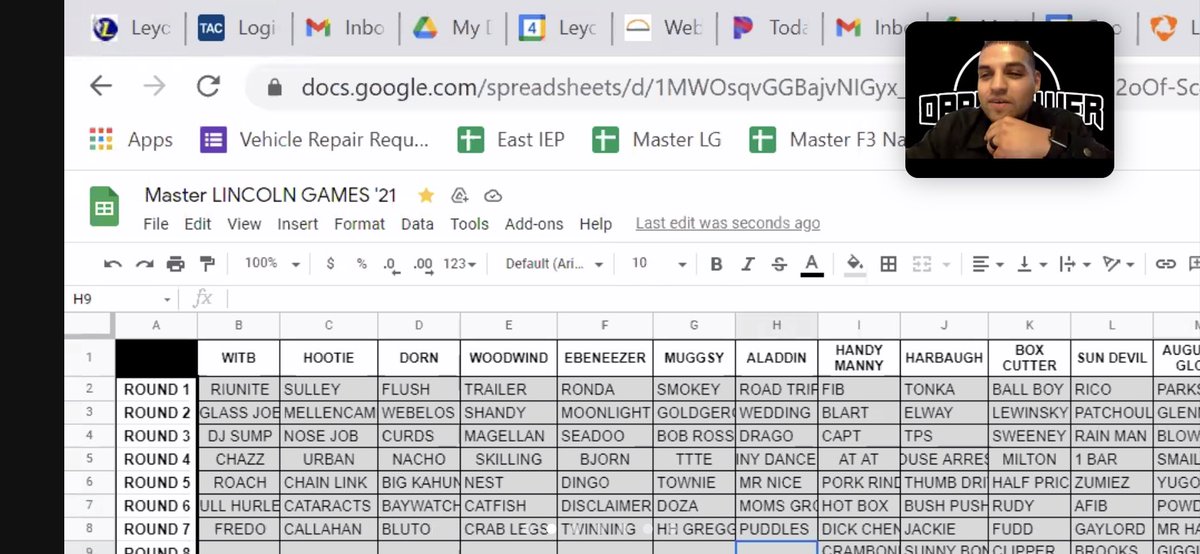Open the borders tool
The height and width of the screenshot is (554, 1200).
[888, 264]
